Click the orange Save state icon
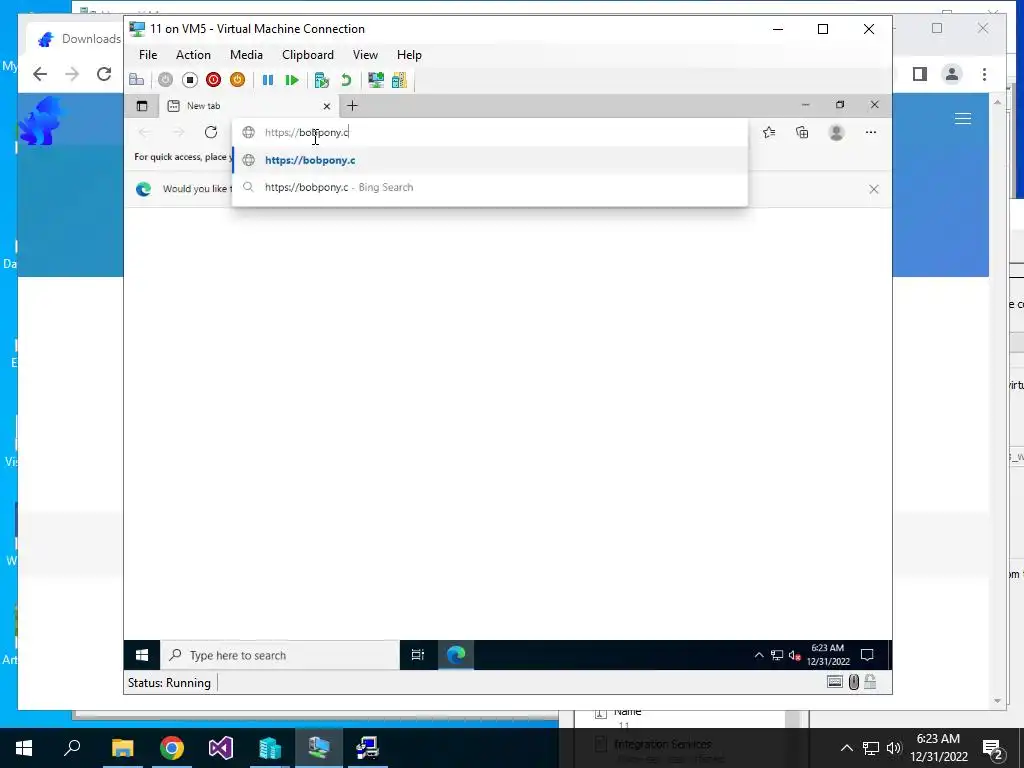Image resolution: width=1024 pixels, height=768 pixels. click(x=238, y=80)
